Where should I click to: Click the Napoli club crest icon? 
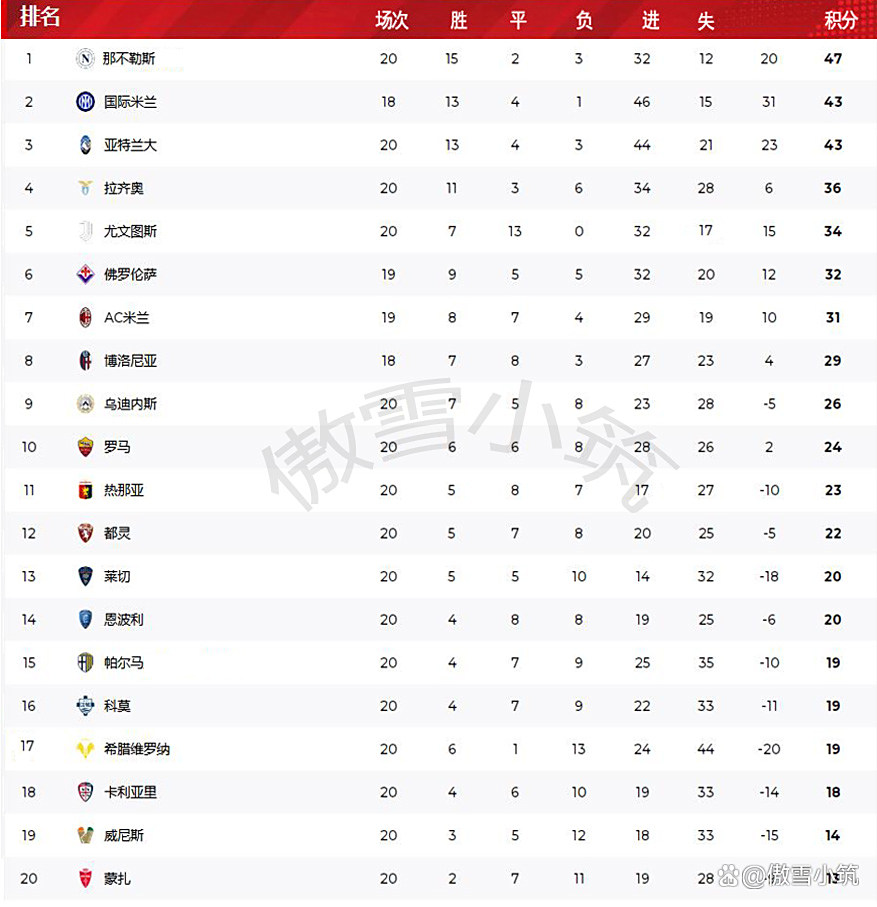tap(85, 58)
